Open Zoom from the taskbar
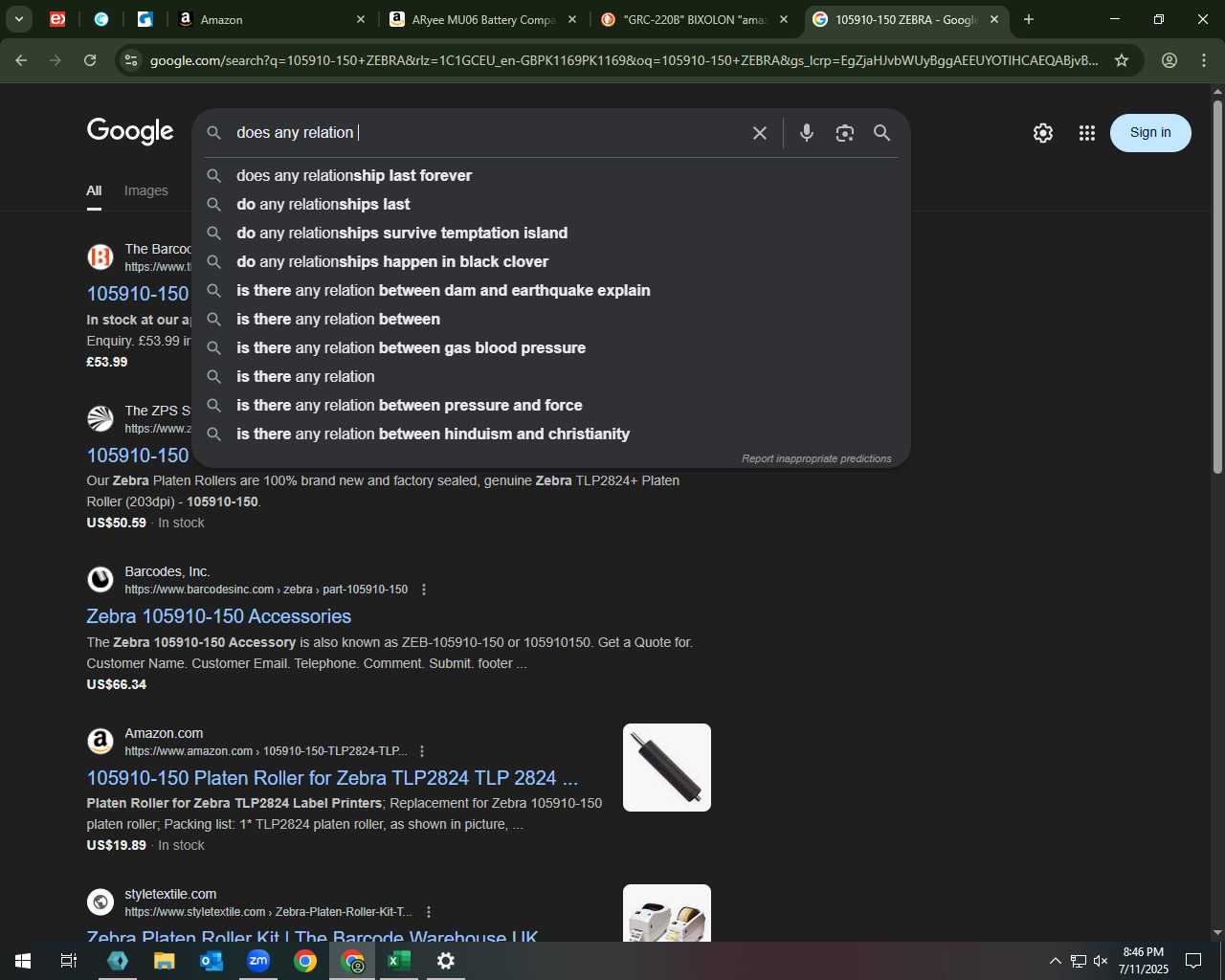The width and height of the screenshot is (1225, 980). pyautogui.click(x=258, y=961)
